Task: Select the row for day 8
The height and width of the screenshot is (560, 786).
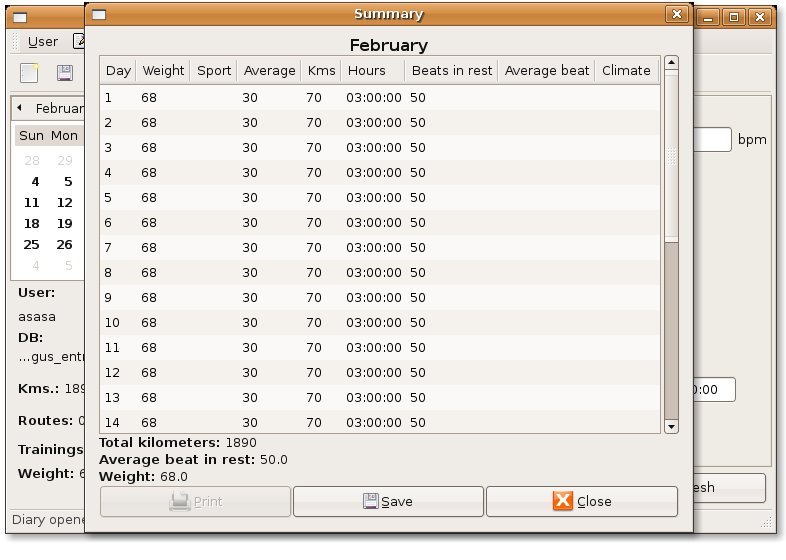Action: pyautogui.click(x=380, y=273)
